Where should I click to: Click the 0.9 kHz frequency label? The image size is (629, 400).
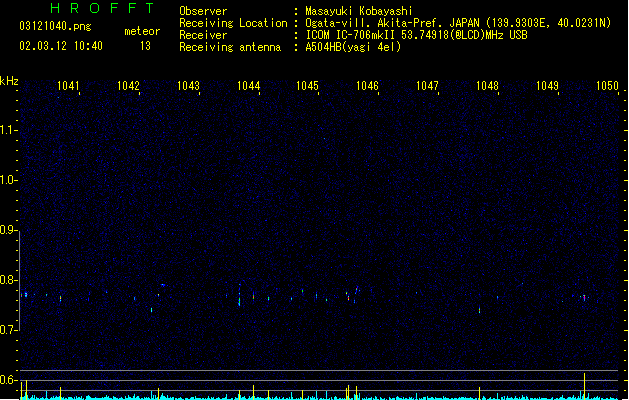[x=8, y=230]
